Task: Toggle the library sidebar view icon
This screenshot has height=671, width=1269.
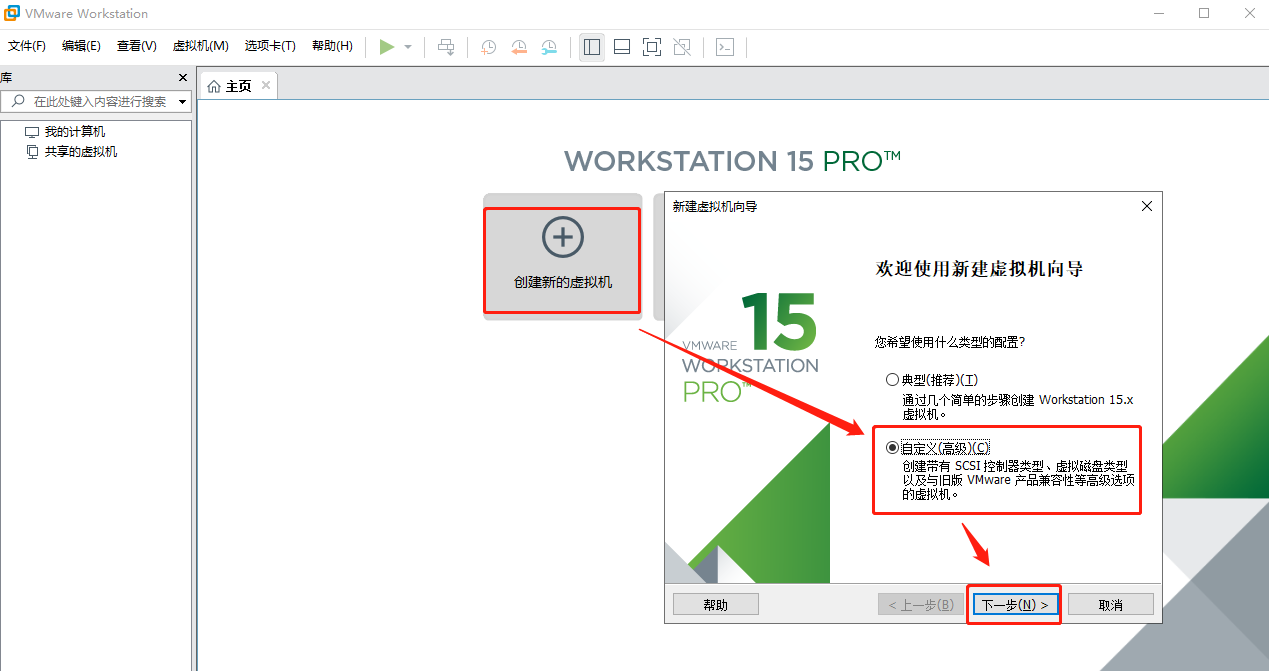Action: [592, 47]
